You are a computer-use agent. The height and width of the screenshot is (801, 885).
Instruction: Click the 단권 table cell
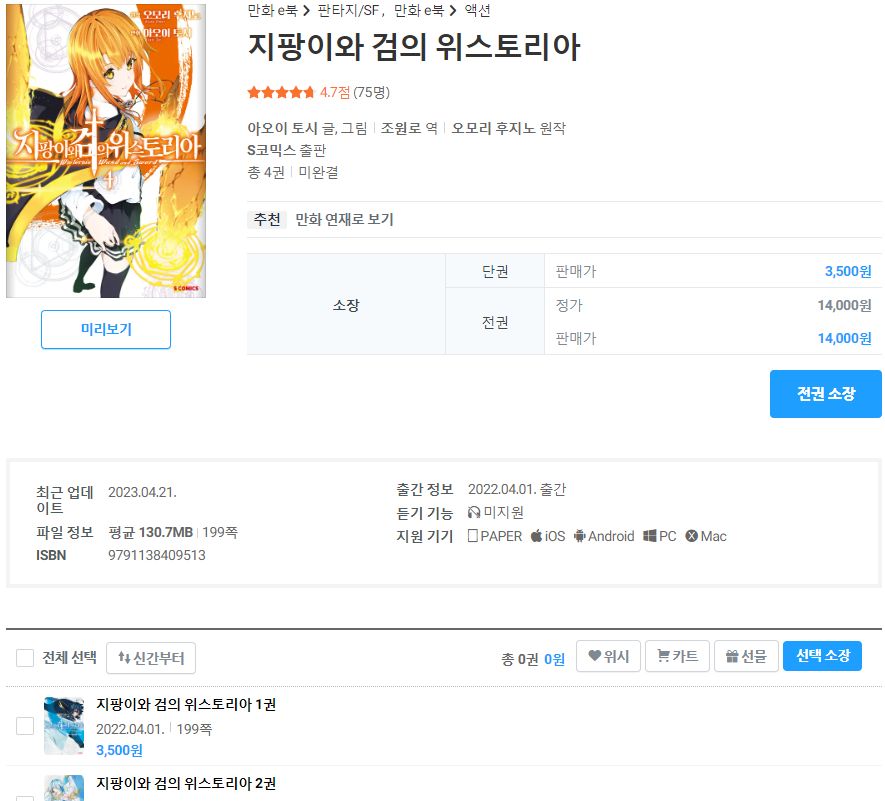(x=495, y=271)
